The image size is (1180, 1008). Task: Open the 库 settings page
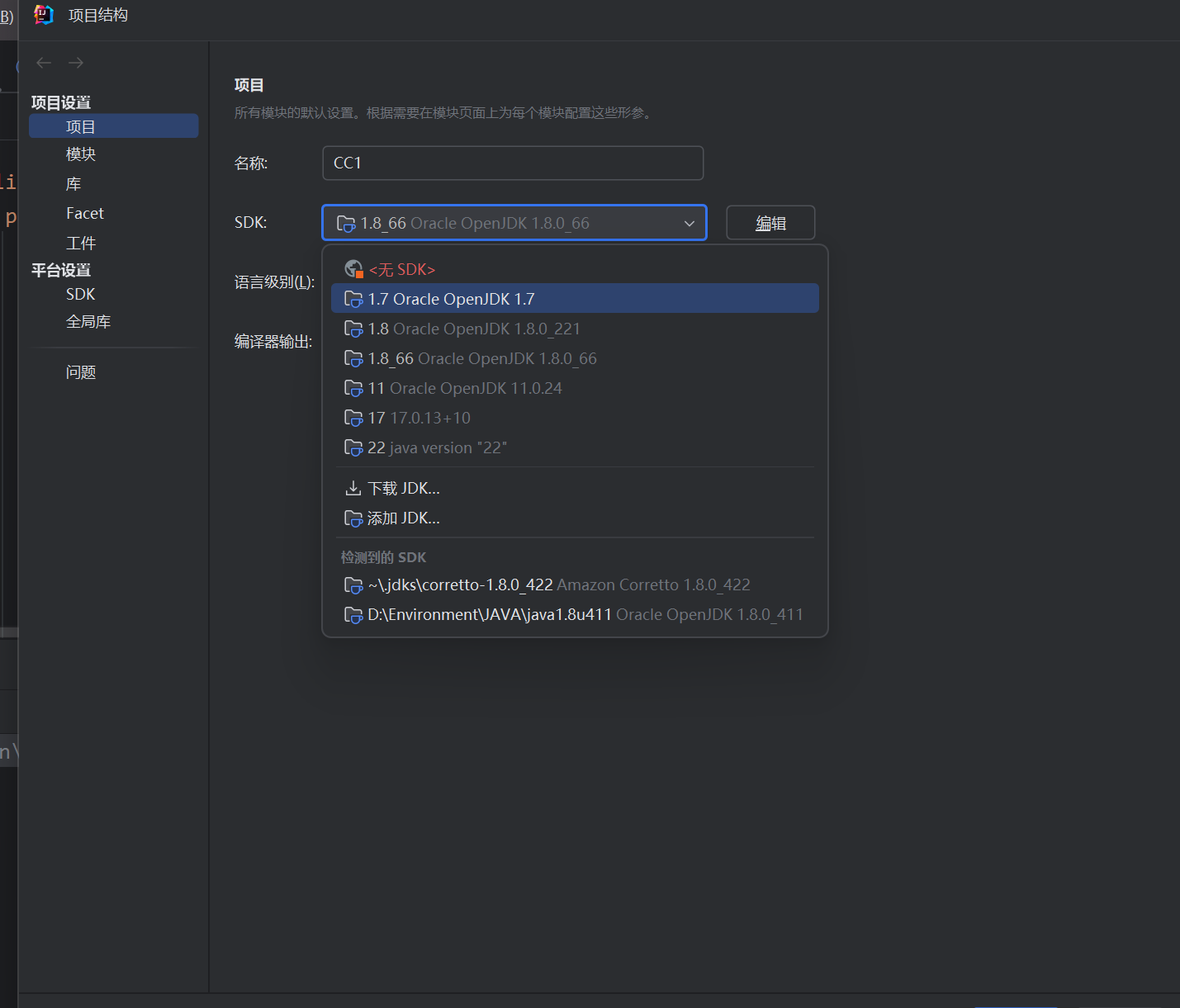click(73, 184)
